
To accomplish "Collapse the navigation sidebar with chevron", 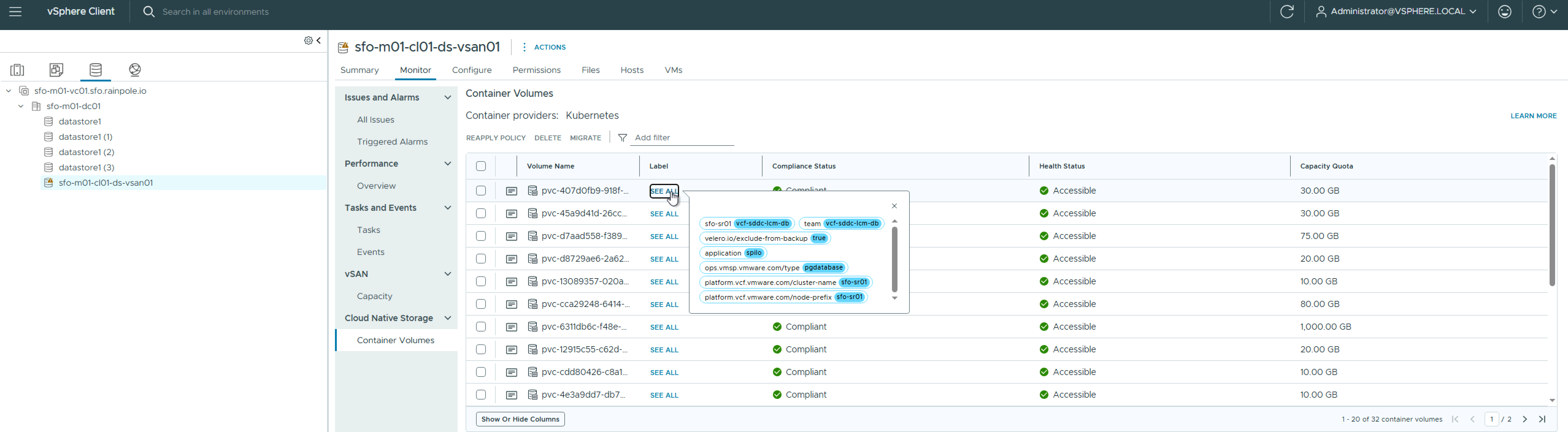I will 318,40.
